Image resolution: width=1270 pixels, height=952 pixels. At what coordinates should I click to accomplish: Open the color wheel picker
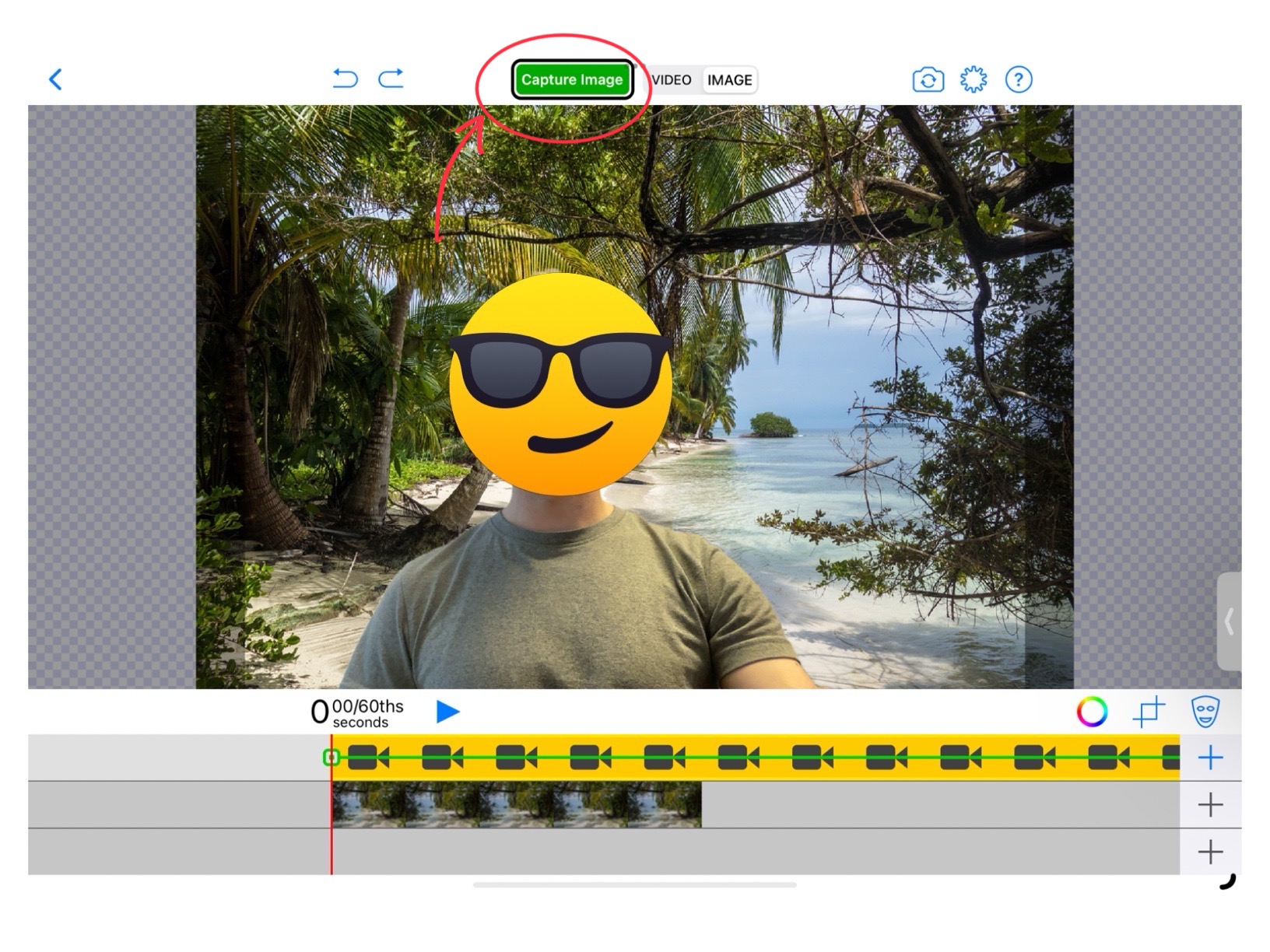pos(1092,712)
